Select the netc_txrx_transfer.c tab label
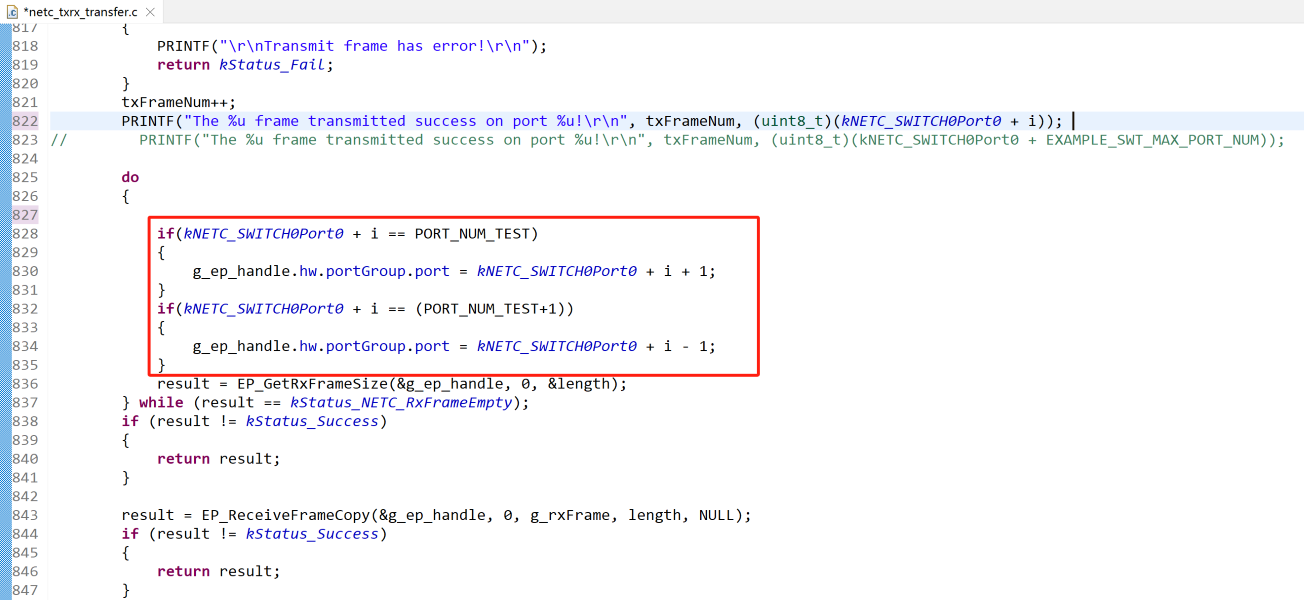Image resolution: width=1304 pixels, height=600 pixels. [x=80, y=11]
